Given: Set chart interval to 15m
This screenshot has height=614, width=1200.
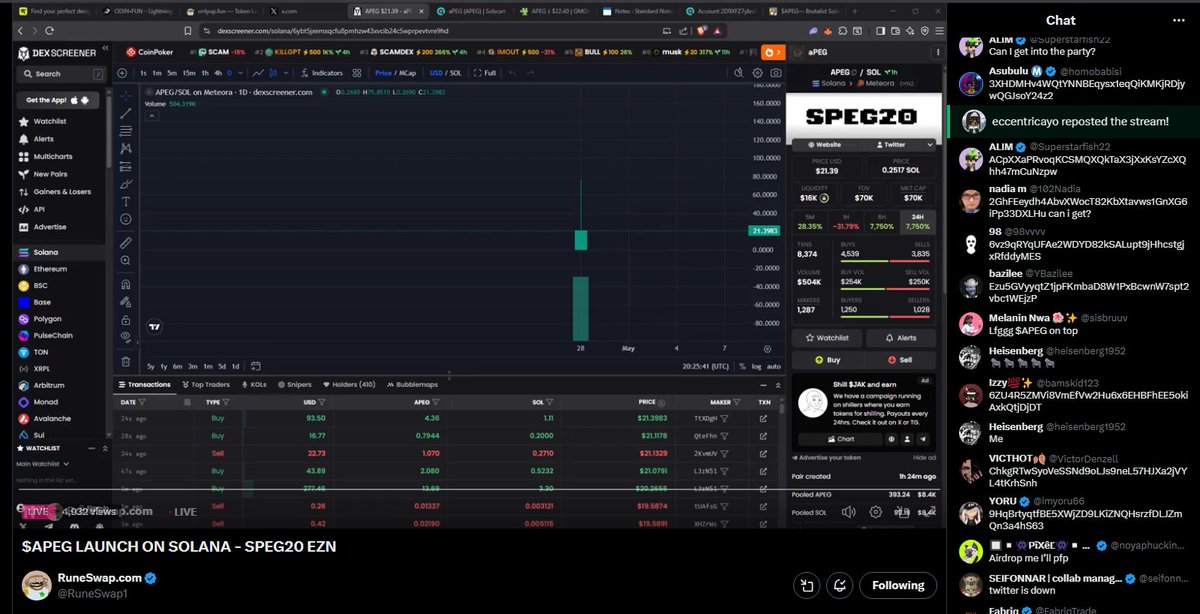Looking at the screenshot, I should 189,73.
